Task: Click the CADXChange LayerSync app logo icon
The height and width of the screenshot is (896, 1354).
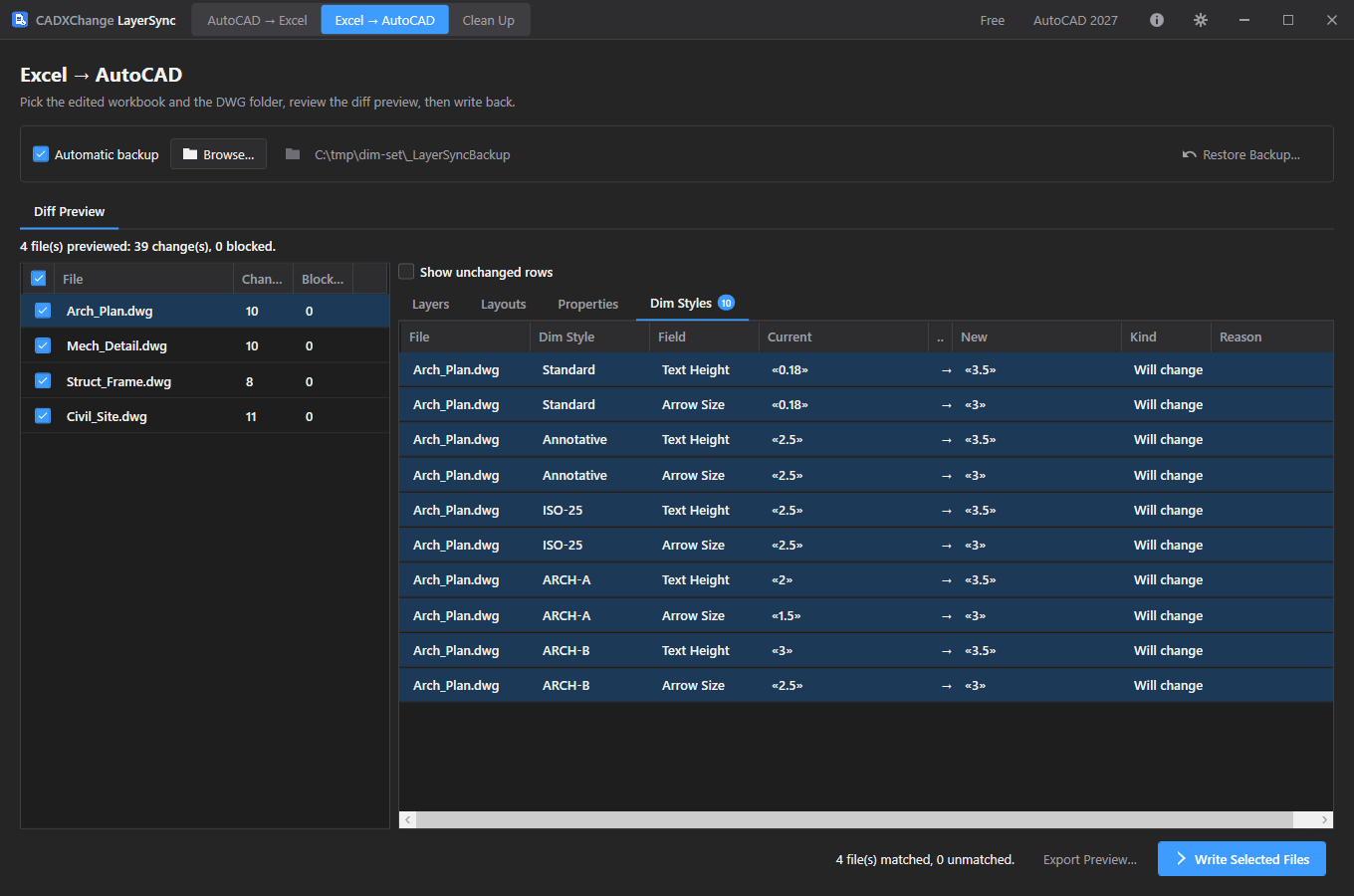Action: pyautogui.click(x=19, y=20)
